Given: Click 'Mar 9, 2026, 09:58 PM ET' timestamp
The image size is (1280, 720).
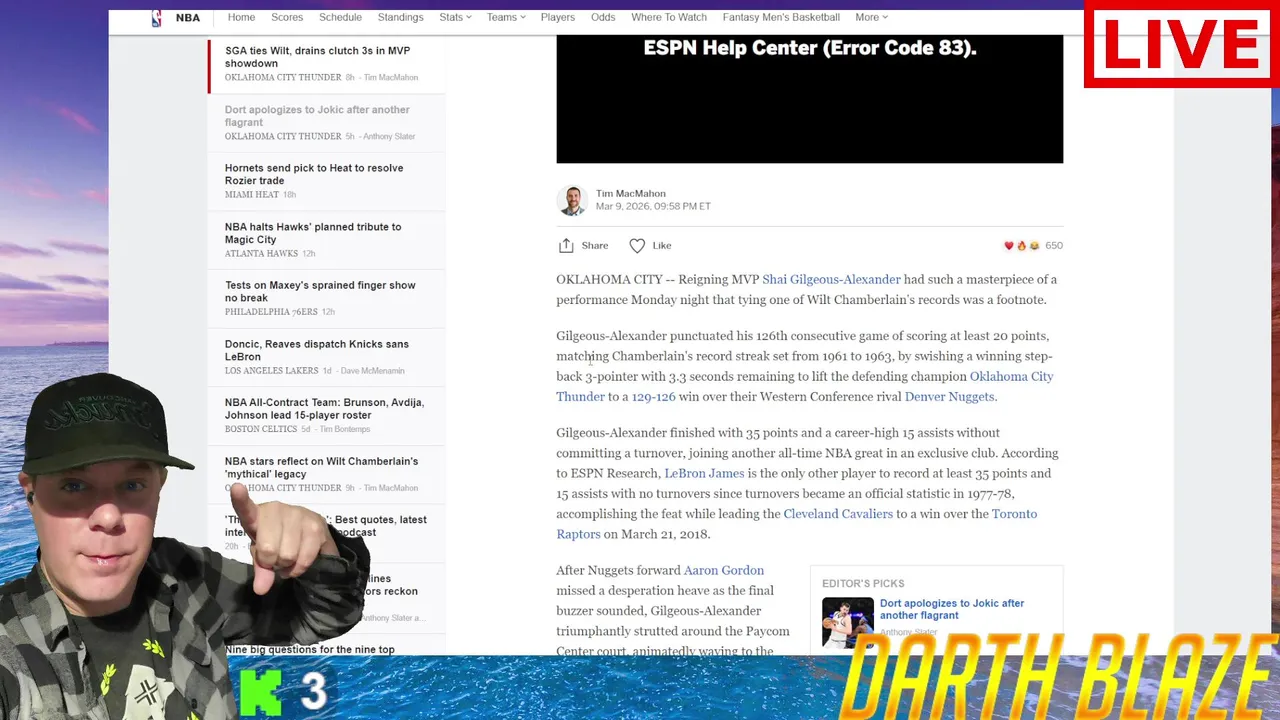Looking at the screenshot, I should (x=653, y=206).
